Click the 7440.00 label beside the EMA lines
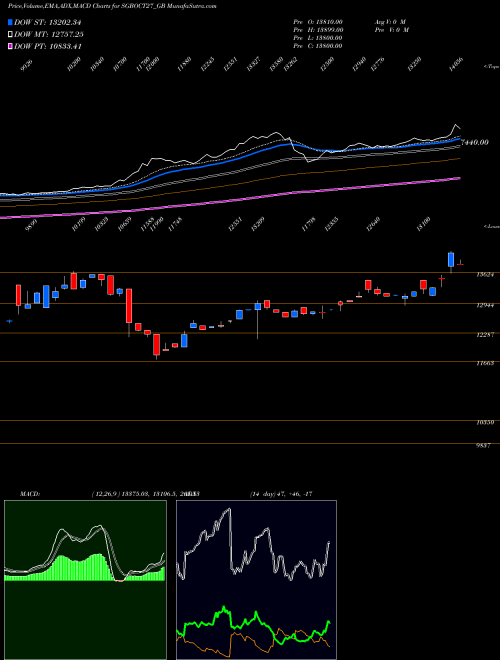 point(475,142)
